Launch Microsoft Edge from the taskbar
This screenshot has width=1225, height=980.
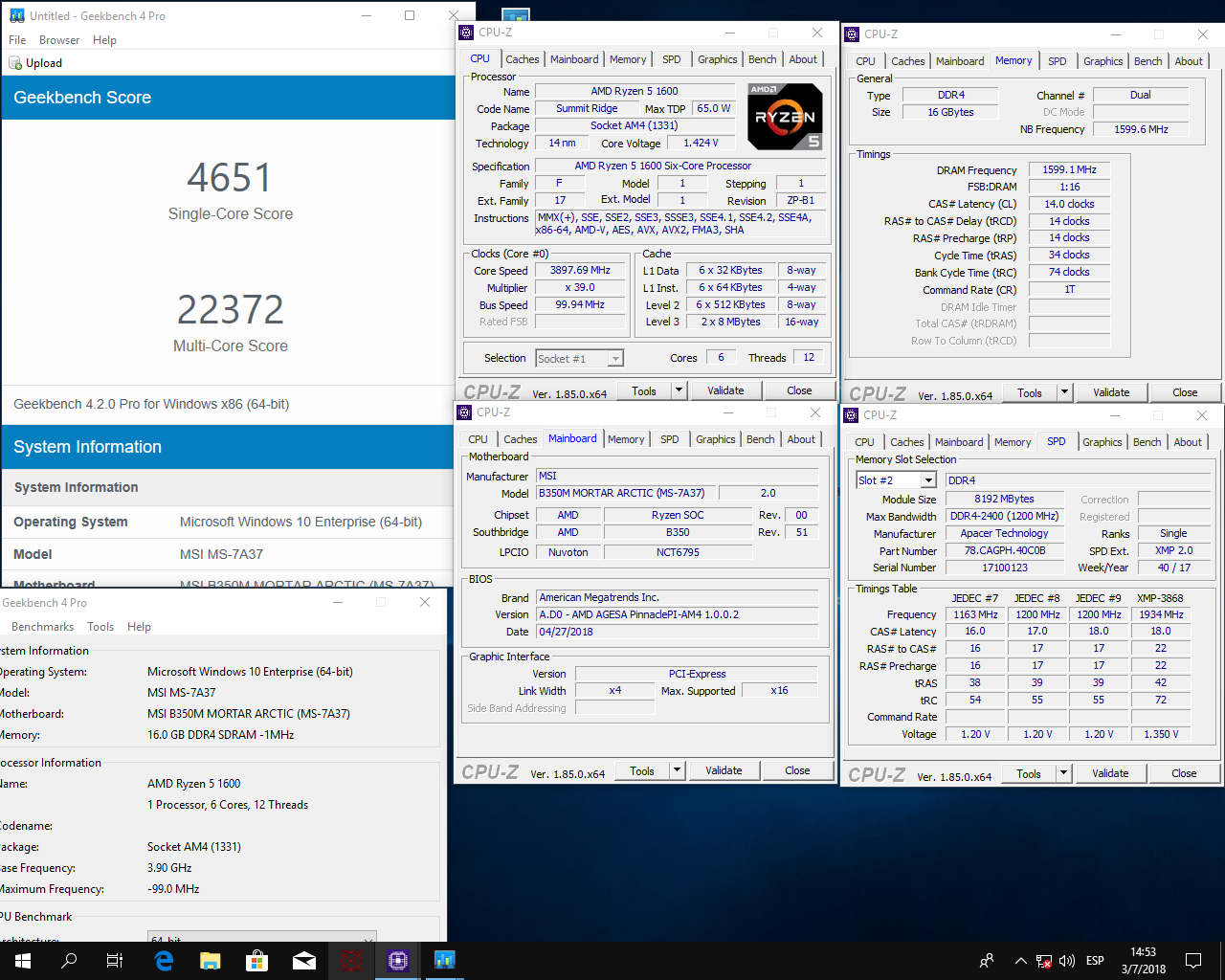(x=164, y=961)
